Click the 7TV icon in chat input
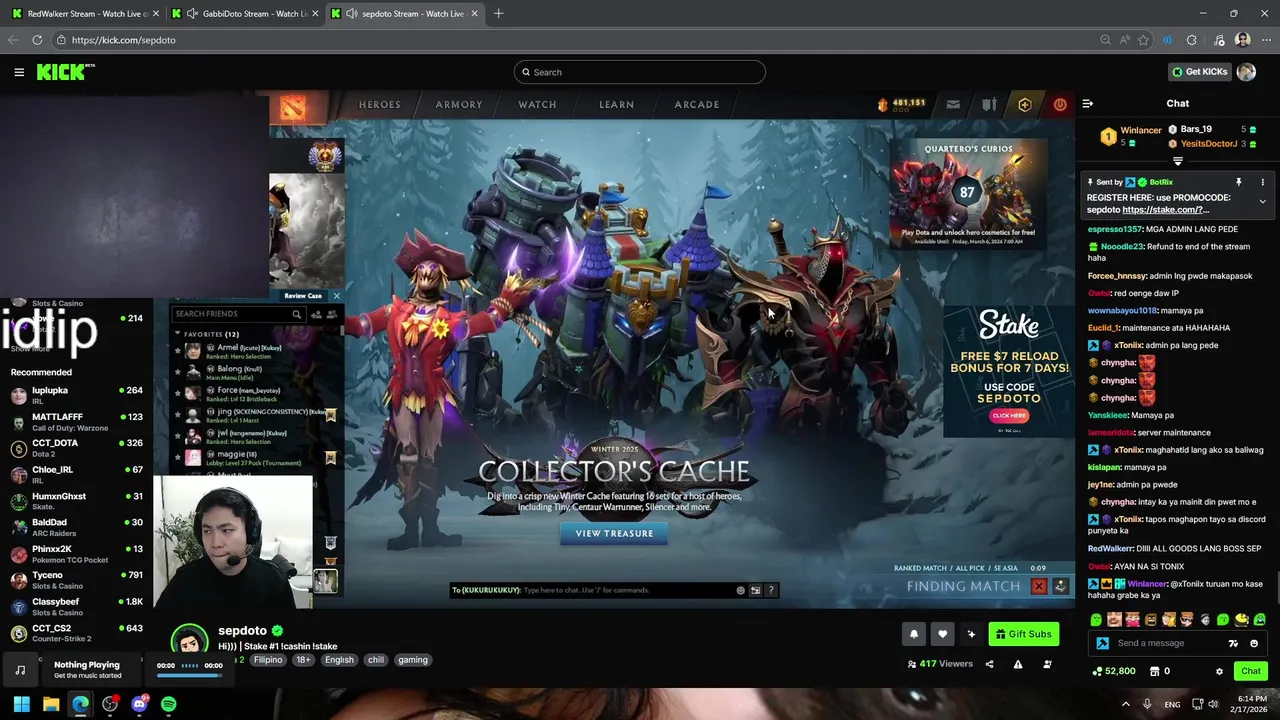Screen dimensions: 1280x720 tap(1234, 643)
